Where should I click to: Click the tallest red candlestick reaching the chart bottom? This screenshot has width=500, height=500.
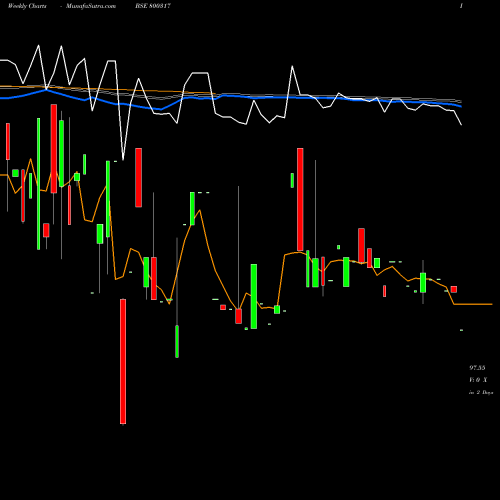[x=123, y=361]
